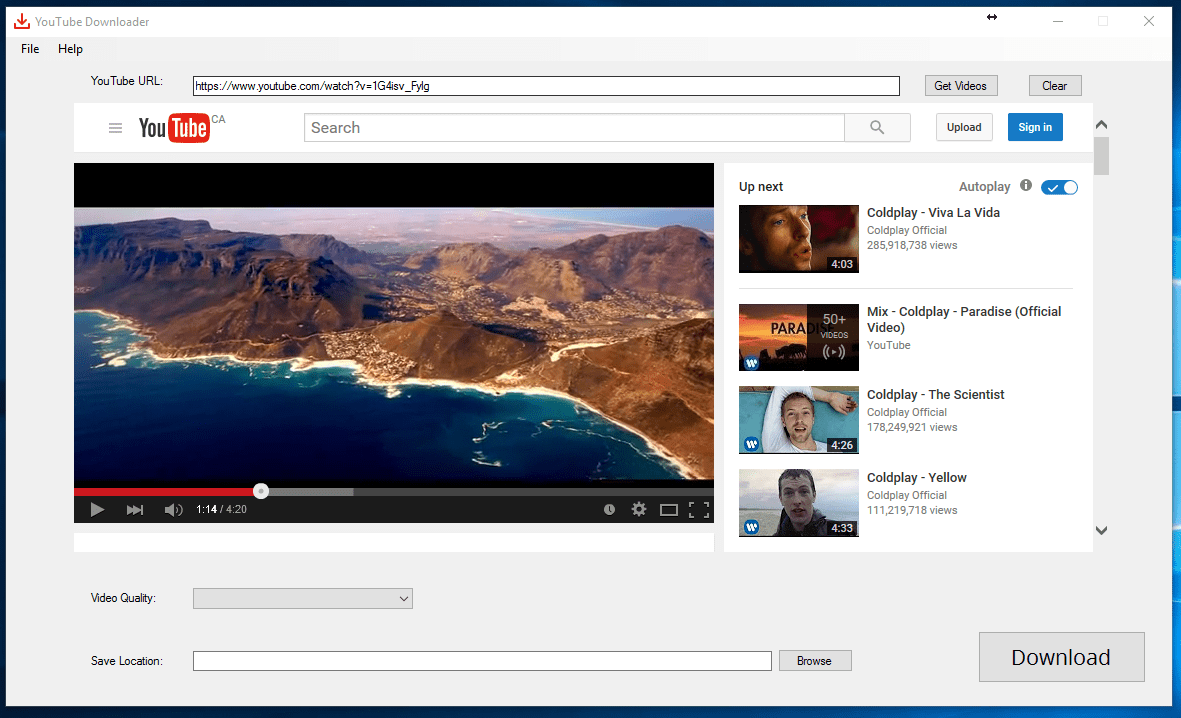Screen dimensions: 1181x718
Task: Click the search magnifier icon
Action: point(877,127)
